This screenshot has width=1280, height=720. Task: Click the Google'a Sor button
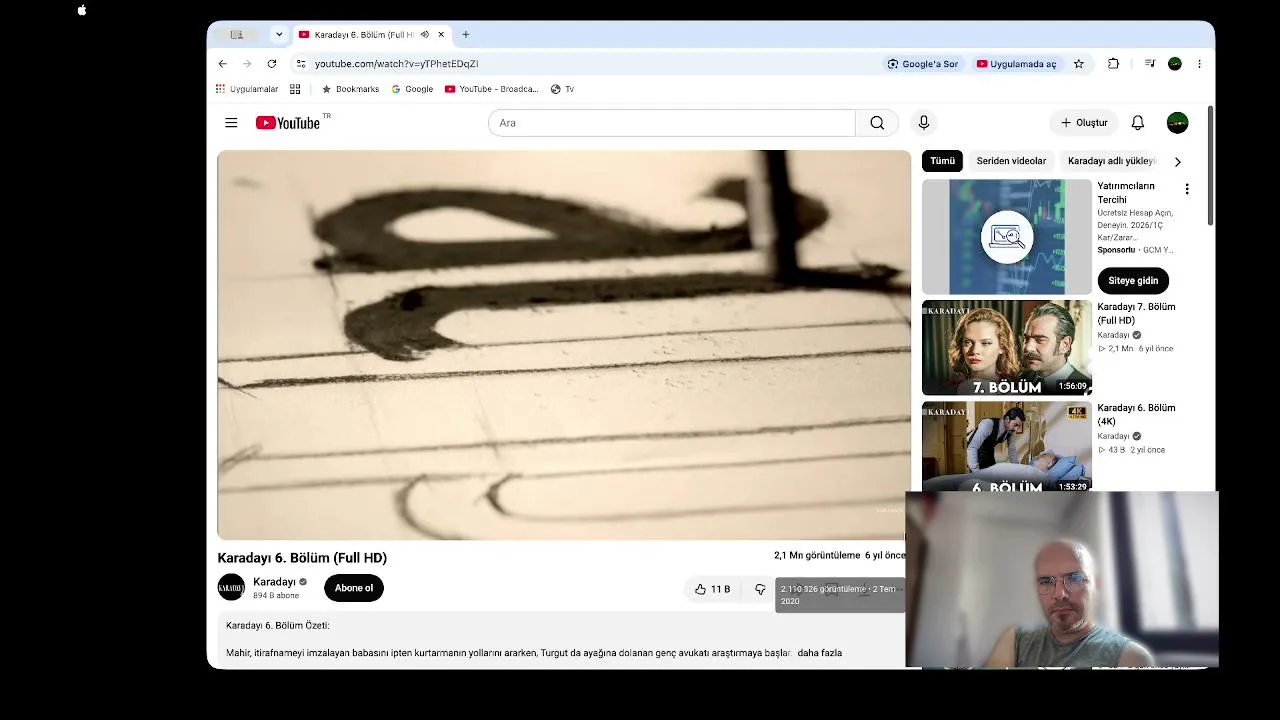(x=923, y=64)
